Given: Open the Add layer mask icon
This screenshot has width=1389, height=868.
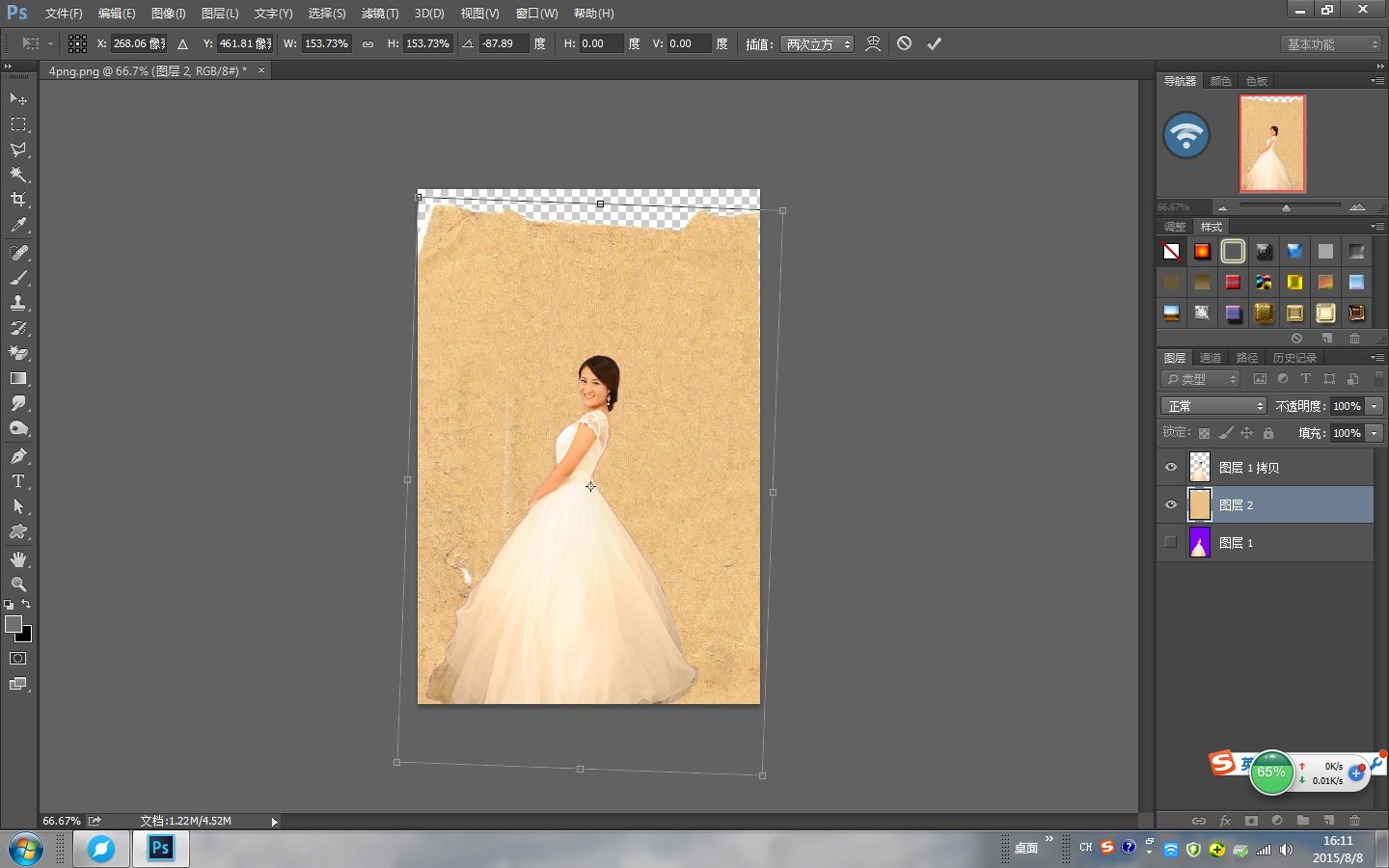Looking at the screenshot, I should pos(1251,821).
